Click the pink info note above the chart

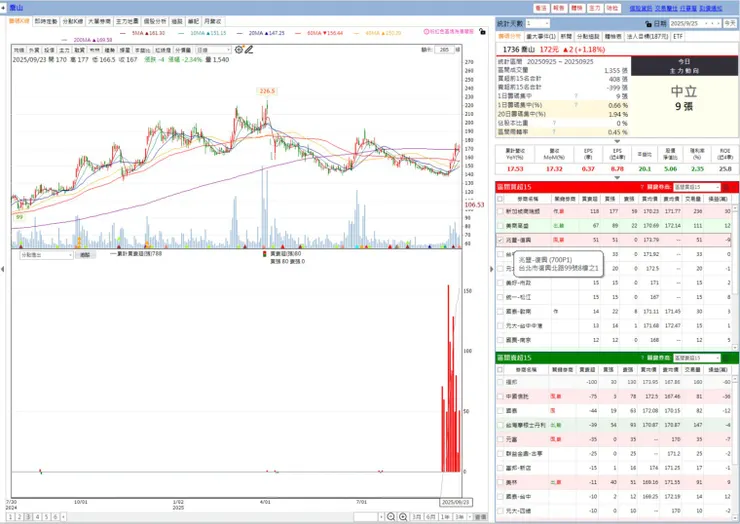(x=448, y=32)
